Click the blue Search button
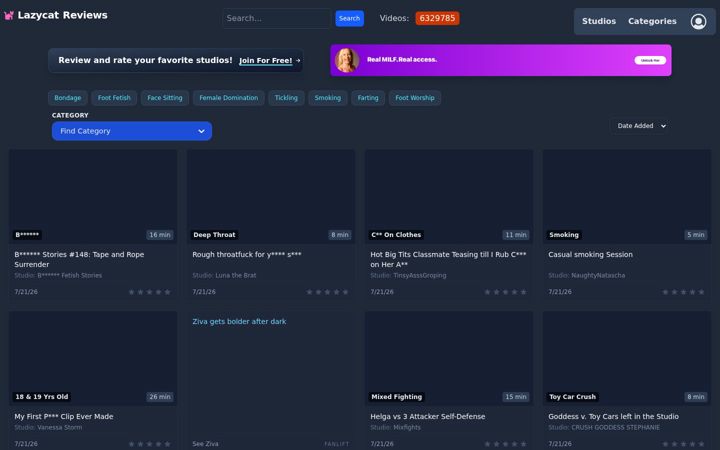Screen dimensions: 720x450 click(x=349, y=18)
